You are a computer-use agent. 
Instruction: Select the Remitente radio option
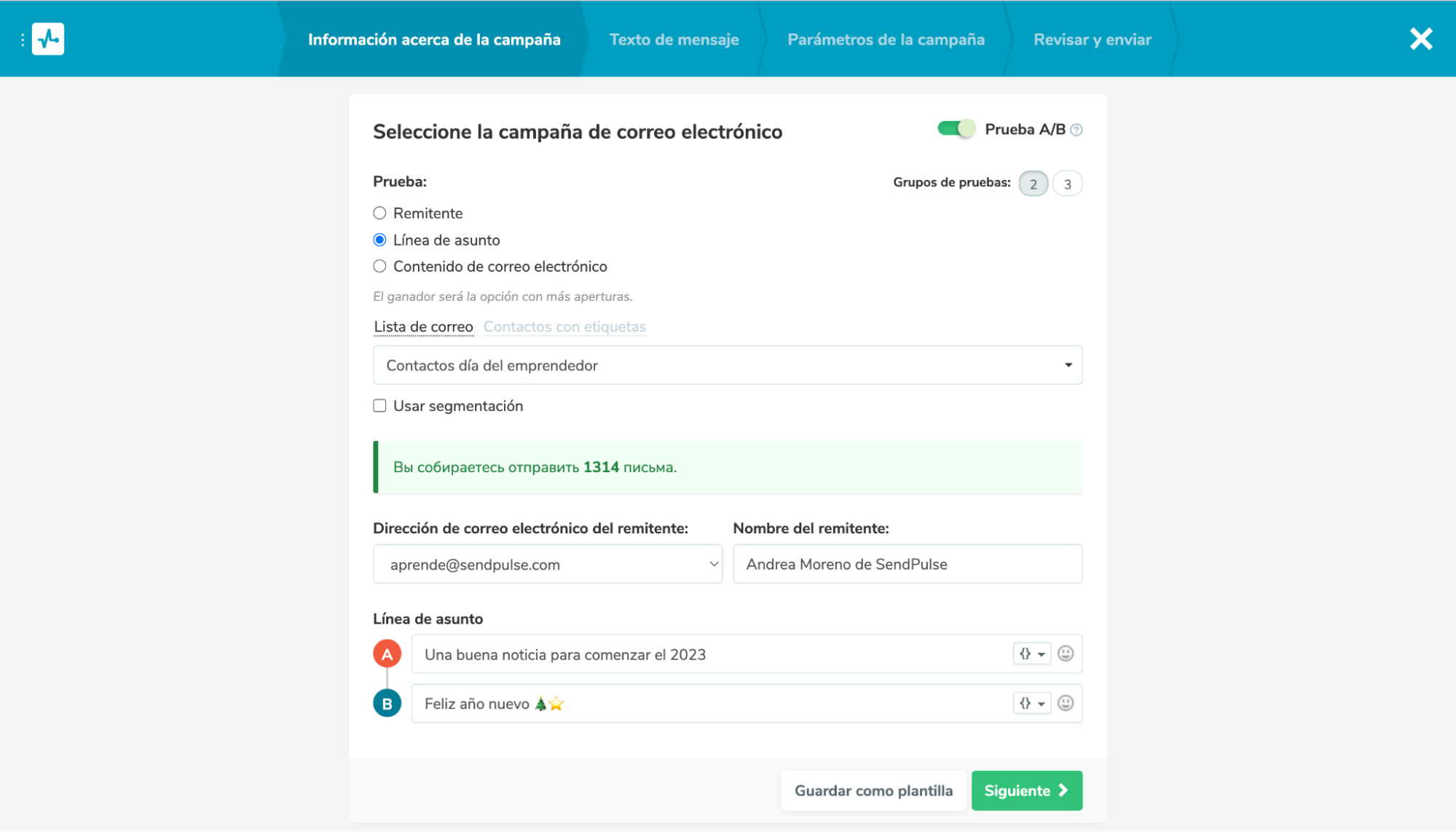379,213
